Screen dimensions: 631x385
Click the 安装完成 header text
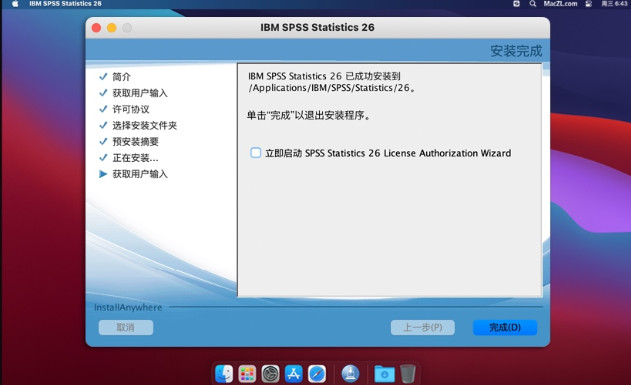516,51
